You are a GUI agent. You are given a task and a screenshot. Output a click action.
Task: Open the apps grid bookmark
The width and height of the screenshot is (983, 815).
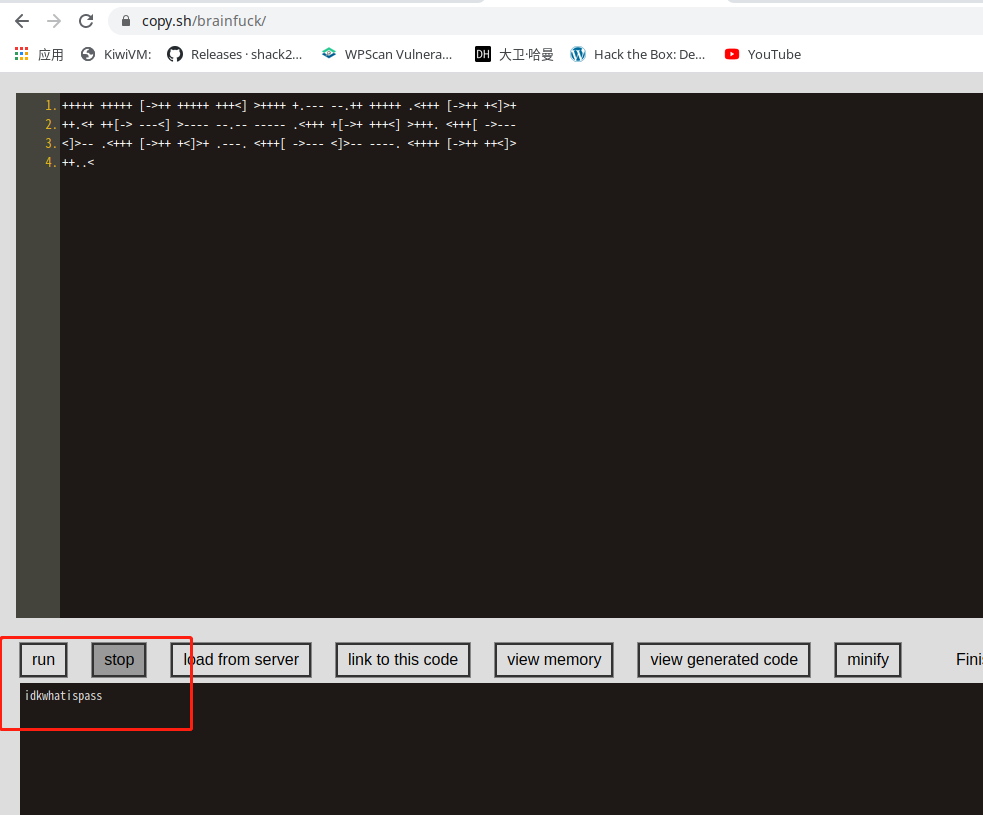tap(39, 55)
